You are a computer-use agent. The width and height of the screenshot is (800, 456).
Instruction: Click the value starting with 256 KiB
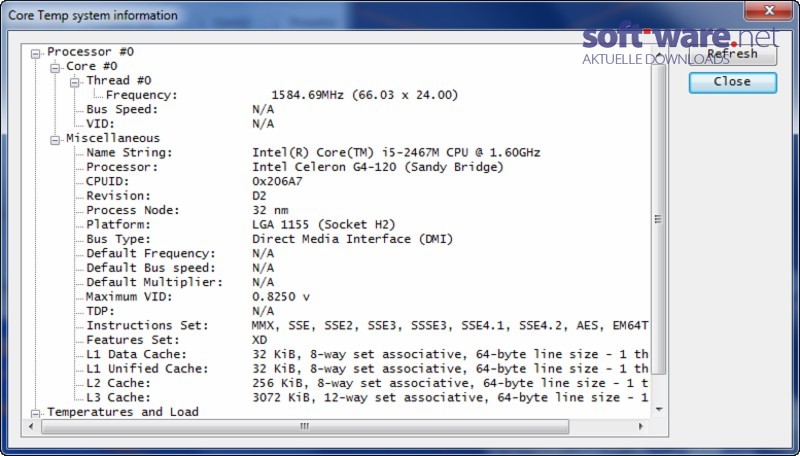coord(450,383)
